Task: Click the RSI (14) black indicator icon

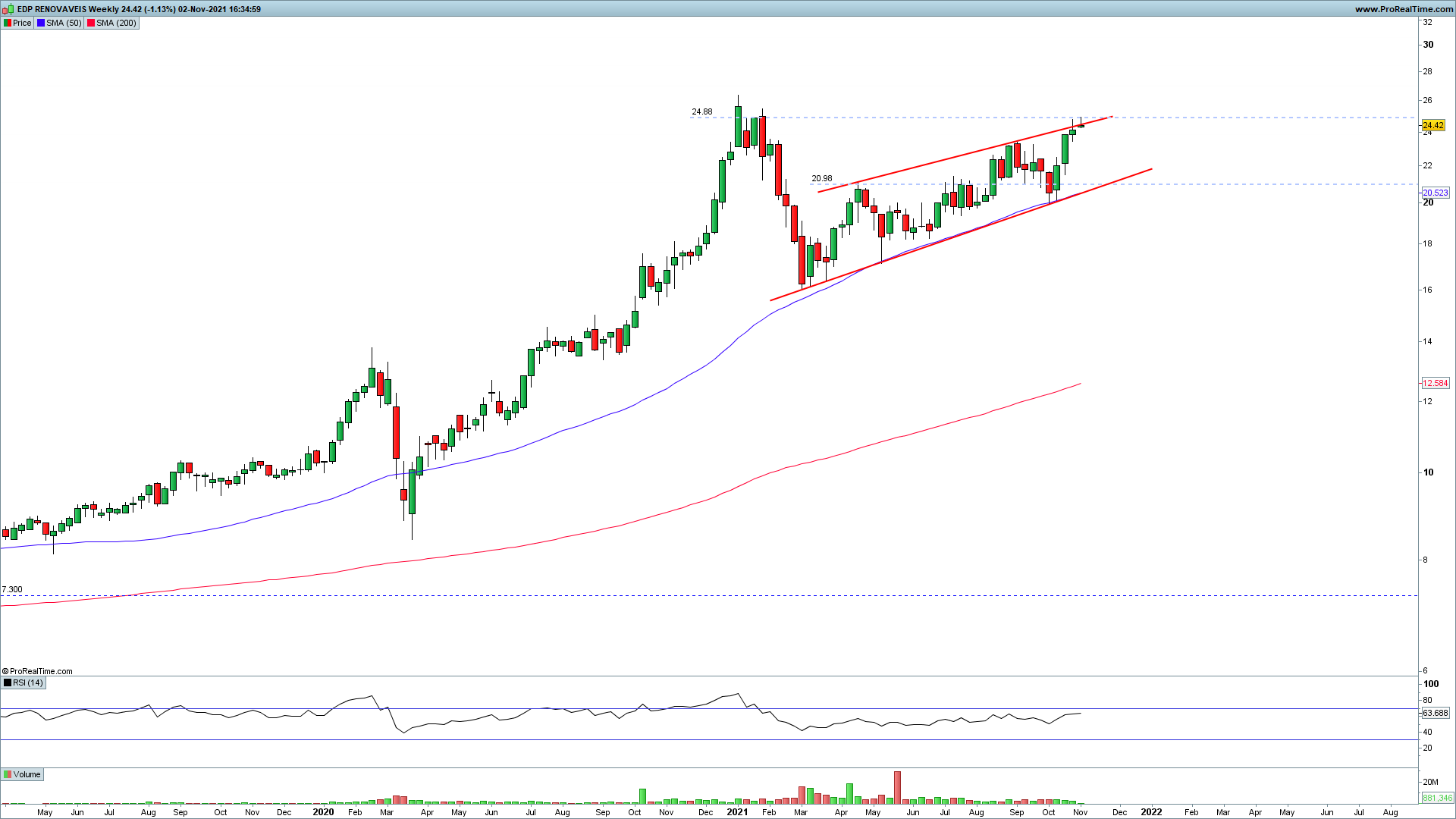Action: 8,682
